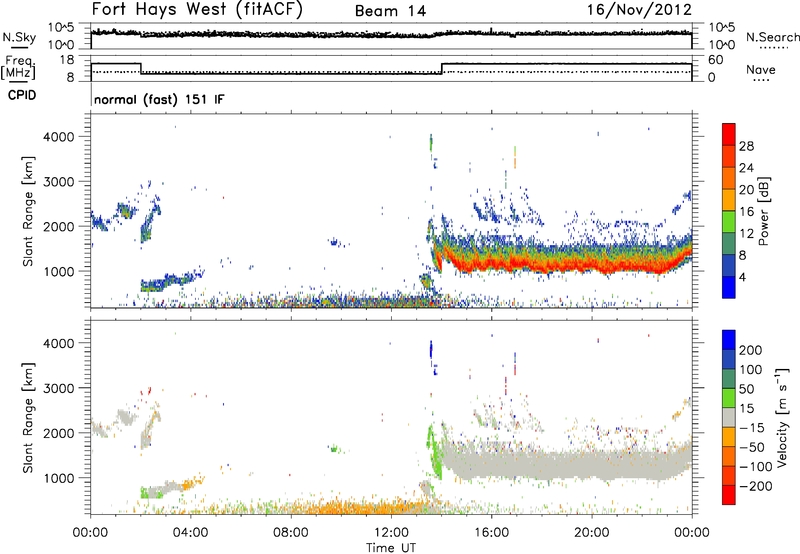Pick the dark blue bottom Power colorbar segment
Image resolution: width=800 pixels, height=554 pixels.
point(729,287)
